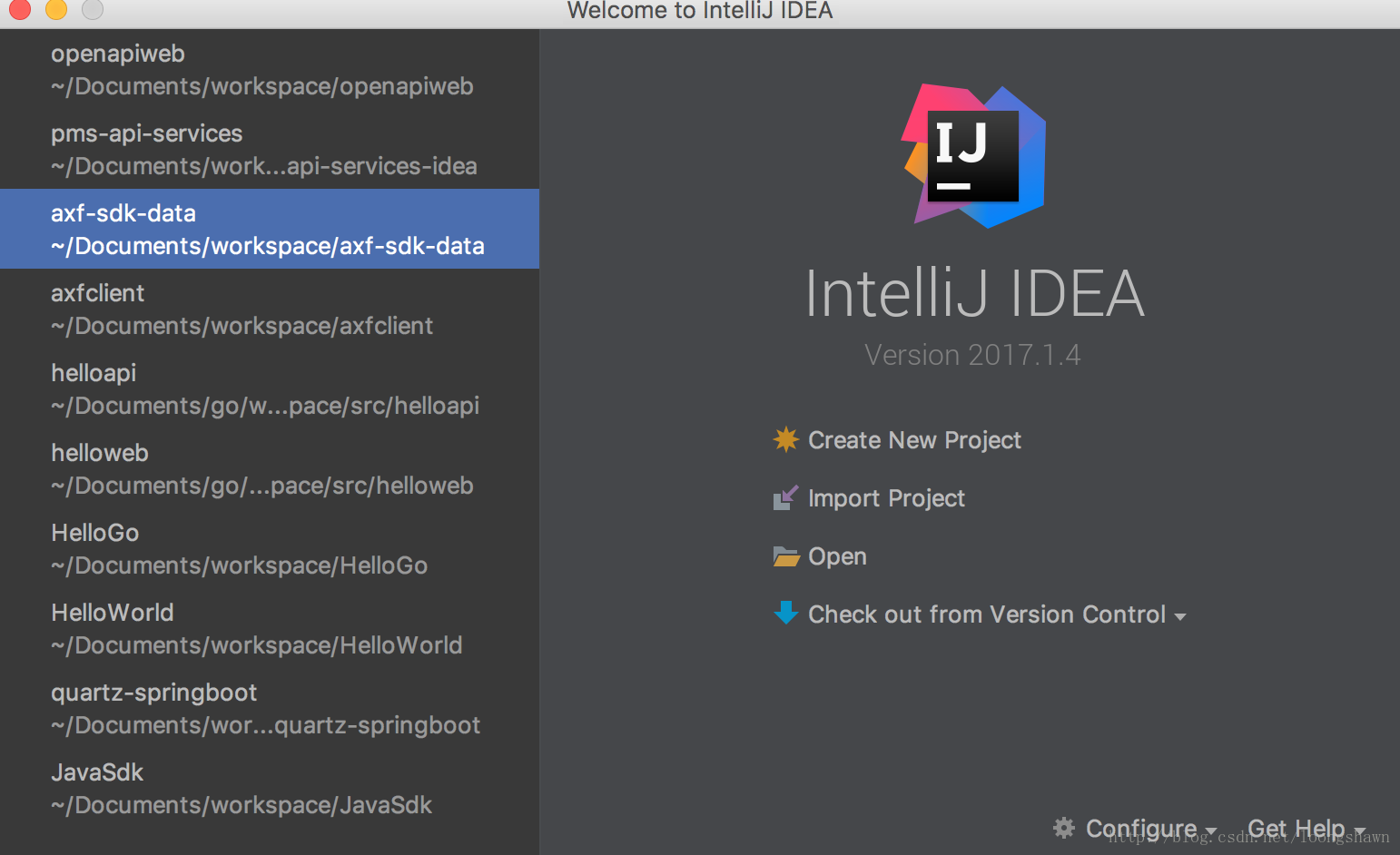Click the Configure gear icon

[x=1064, y=828]
